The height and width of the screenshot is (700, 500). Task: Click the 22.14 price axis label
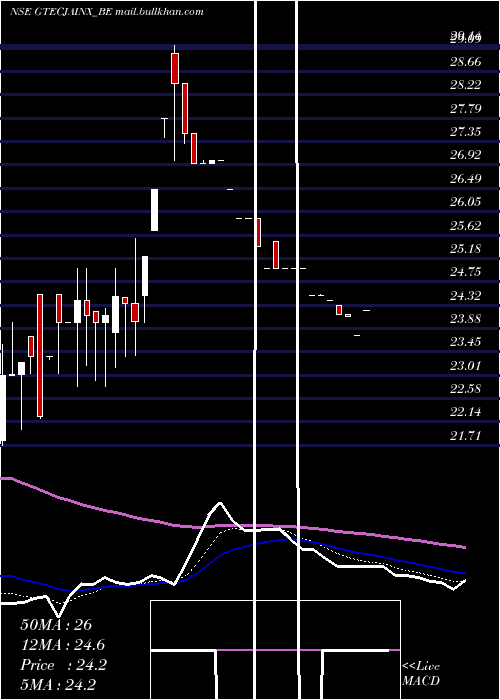(x=466, y=412)
